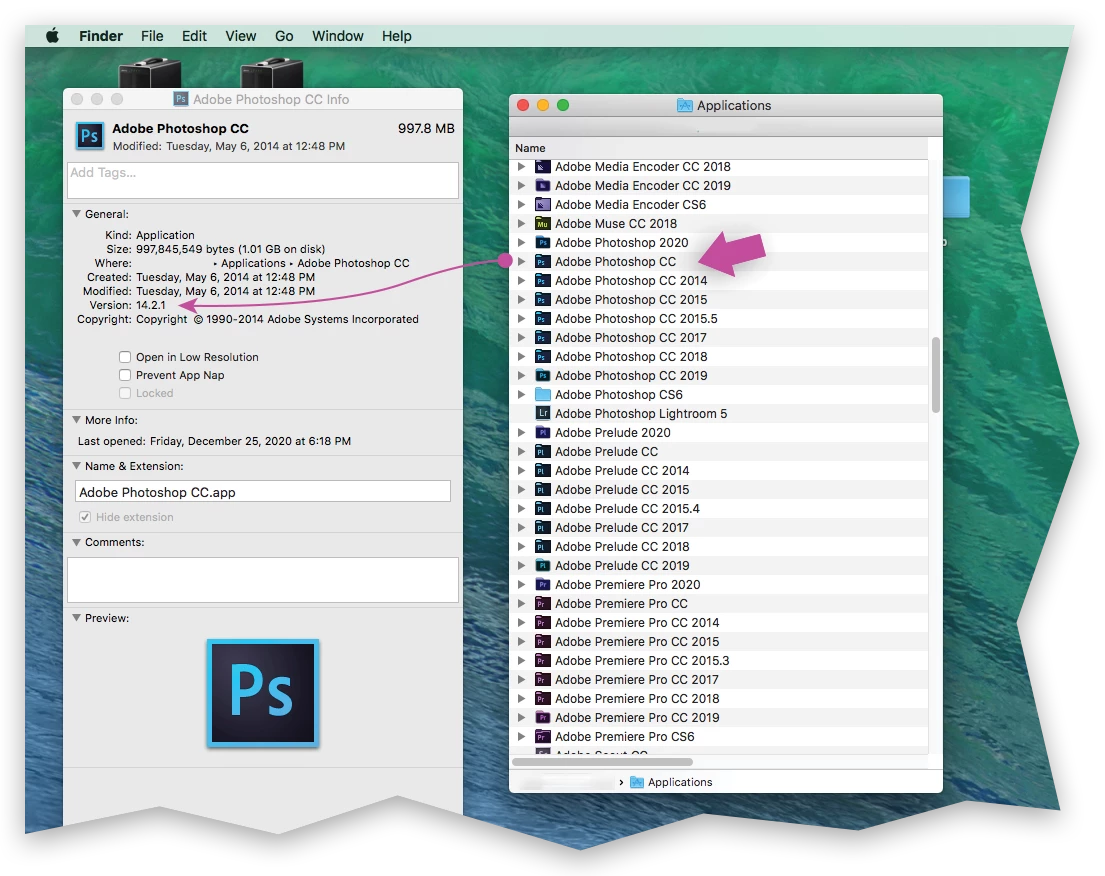The width and height of the screenshot is (1105, 876).
Task: Select Adobe Media Encoder CS6 icon
Action: coord(543,204)
